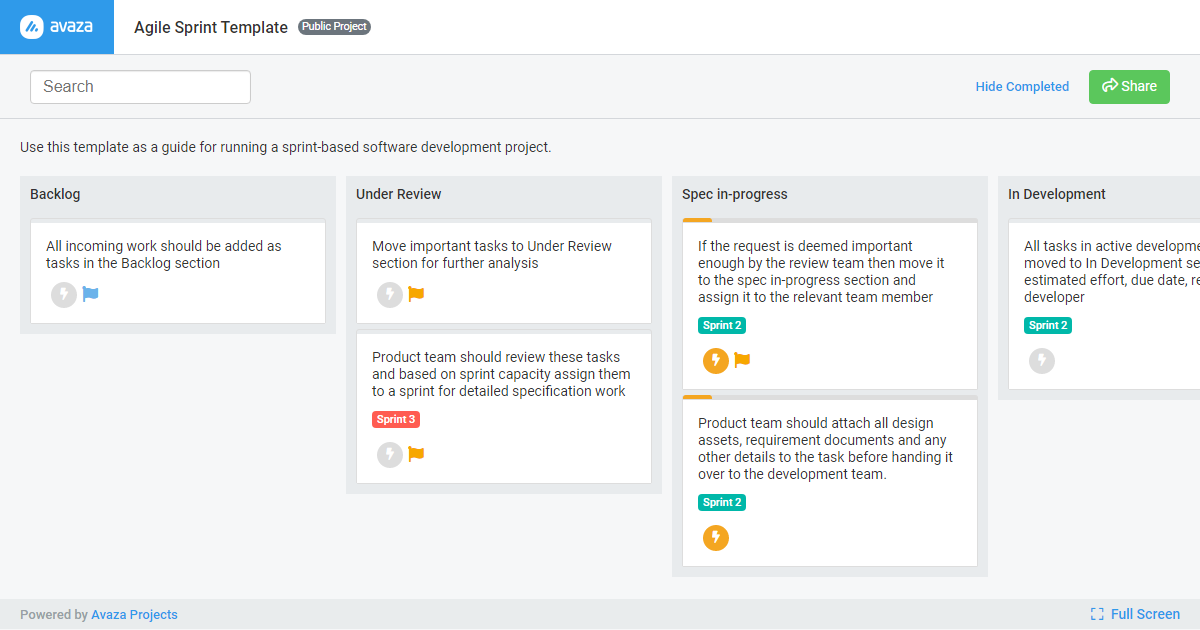Click the Avaza logo icon
This screenshot has height=630, width=1200.
tap(32, 27)
